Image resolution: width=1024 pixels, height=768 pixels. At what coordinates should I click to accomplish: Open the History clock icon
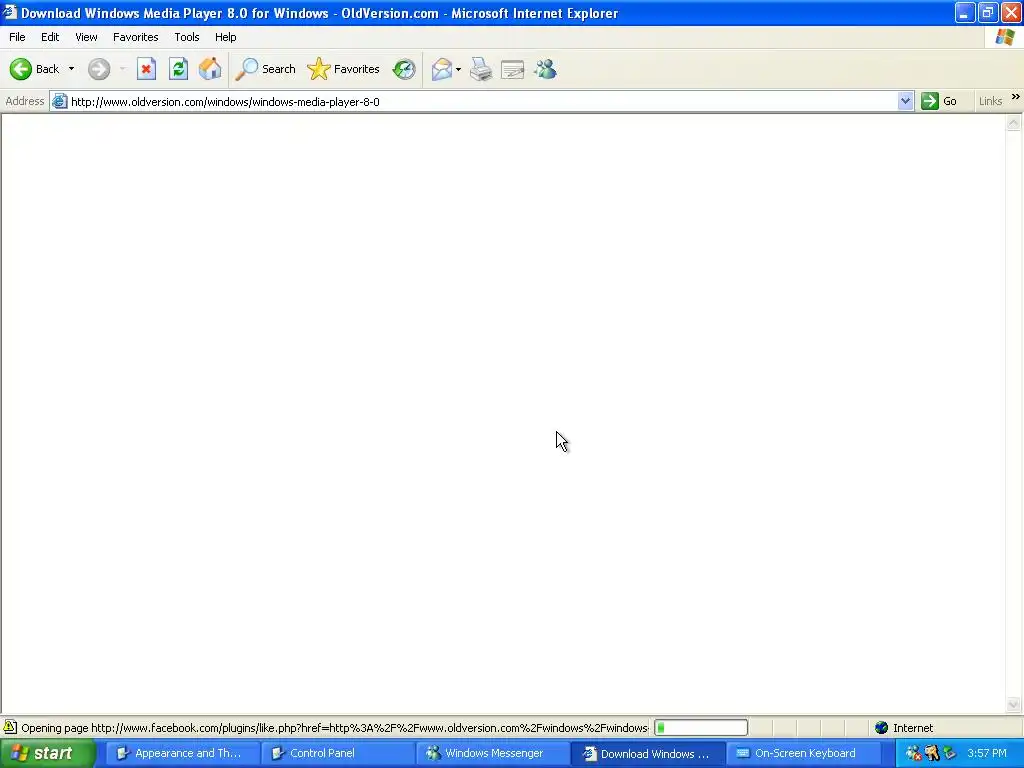point(404,69)
